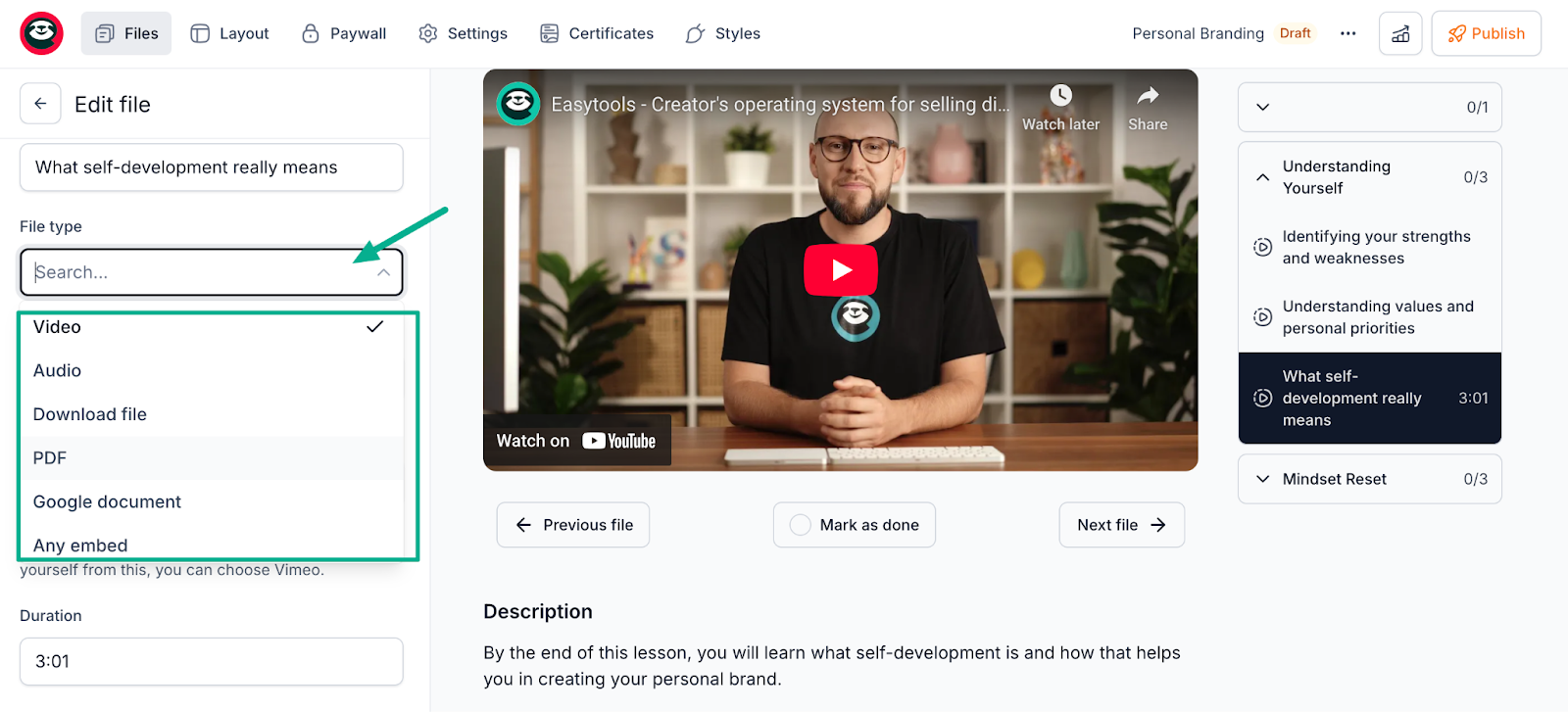
Task: Click the Watch later clock icon
Action: pyautogui.click(x=1060, y=96)
